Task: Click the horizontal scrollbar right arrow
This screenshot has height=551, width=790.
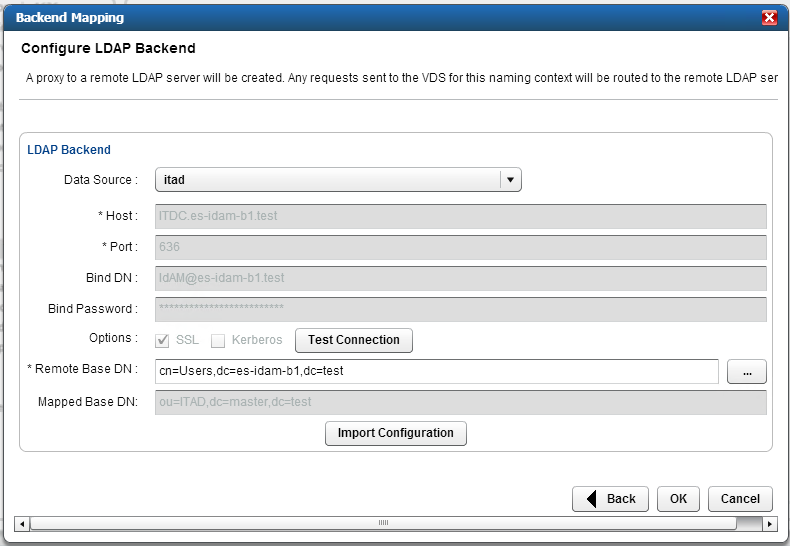Action: pyautogui.click(x=769, y=524)
